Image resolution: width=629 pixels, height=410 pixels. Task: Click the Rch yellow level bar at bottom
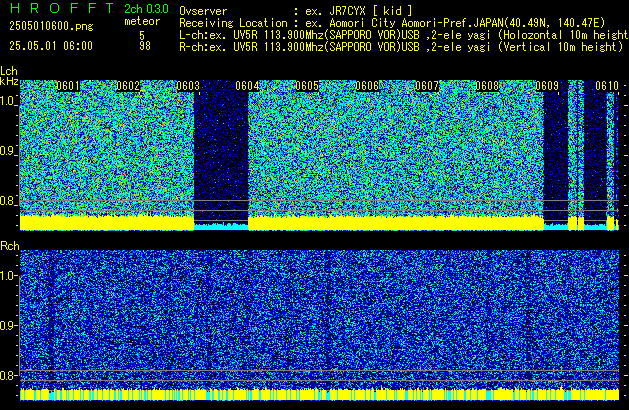319,394
